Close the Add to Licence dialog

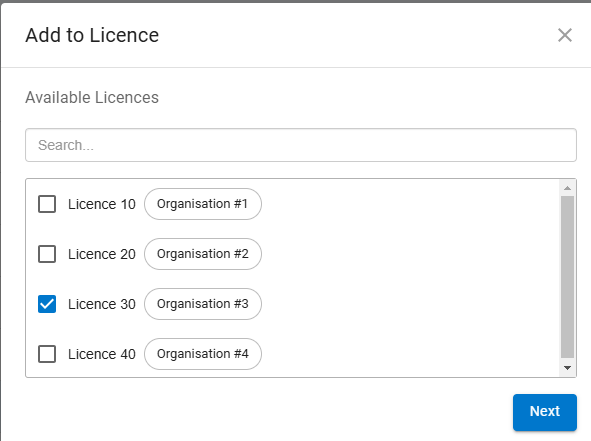[565, 35]
